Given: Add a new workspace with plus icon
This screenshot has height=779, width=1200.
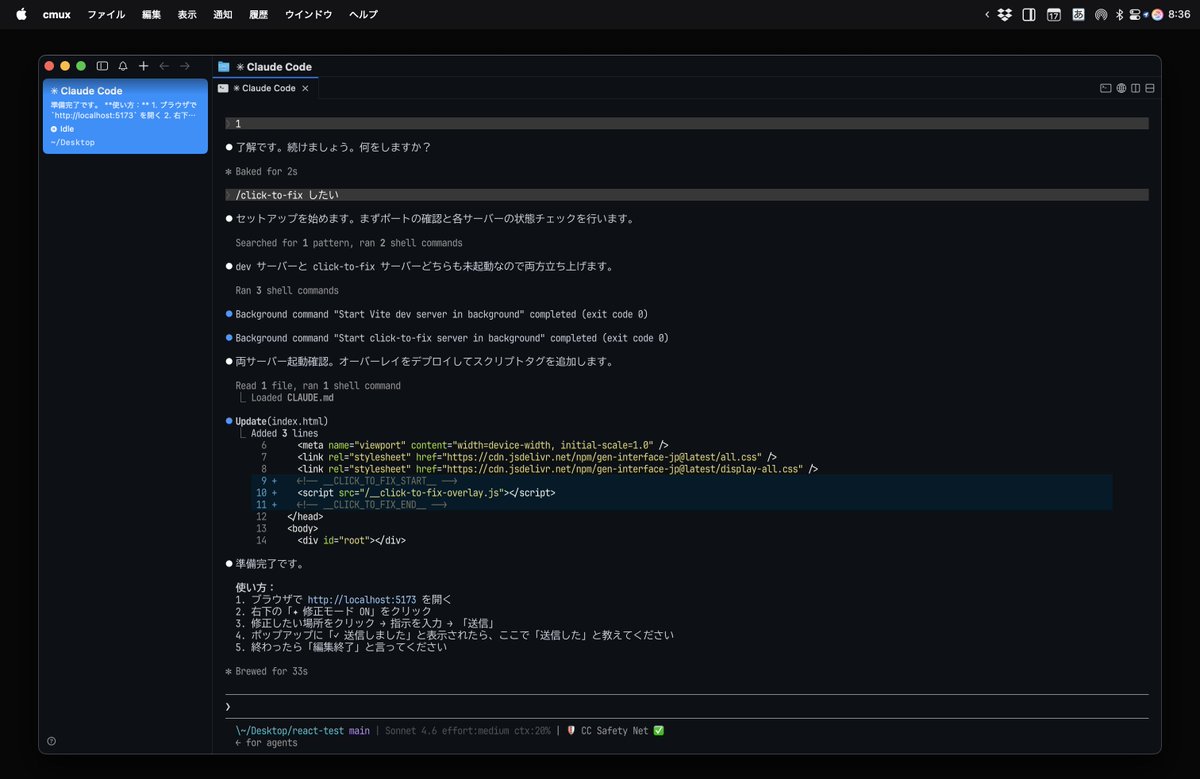Looking at the screenshot, I should click(x=143, y=66).
